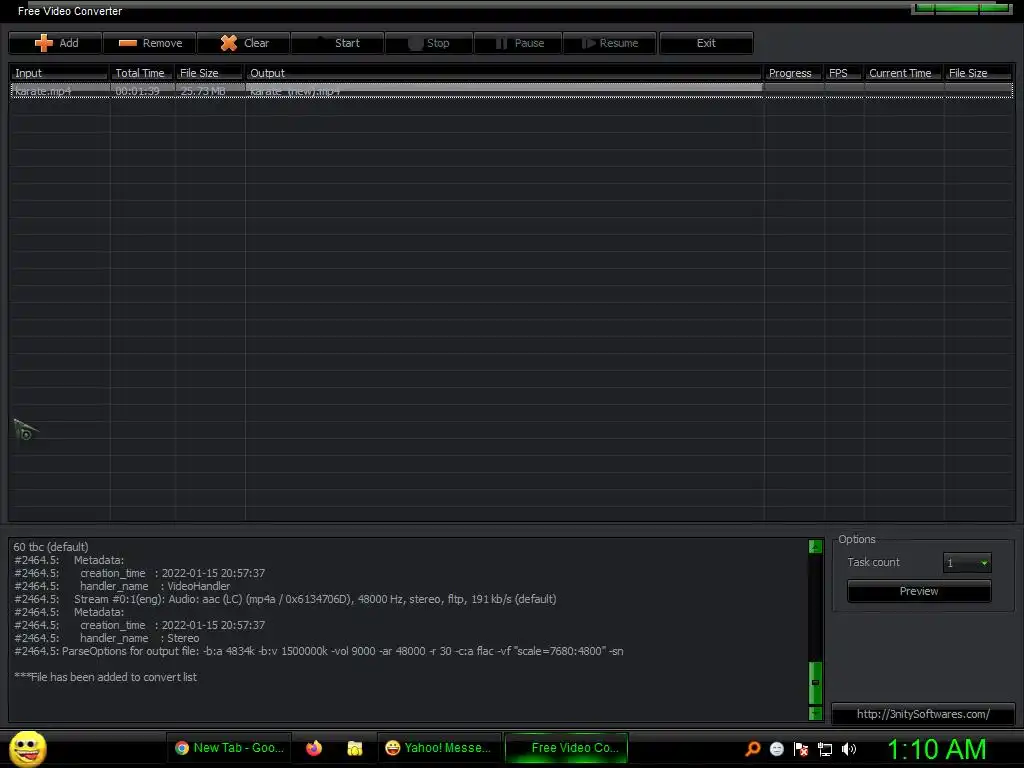
Task: Click the ParseOptions for output file log line
Action: point(319,651)
